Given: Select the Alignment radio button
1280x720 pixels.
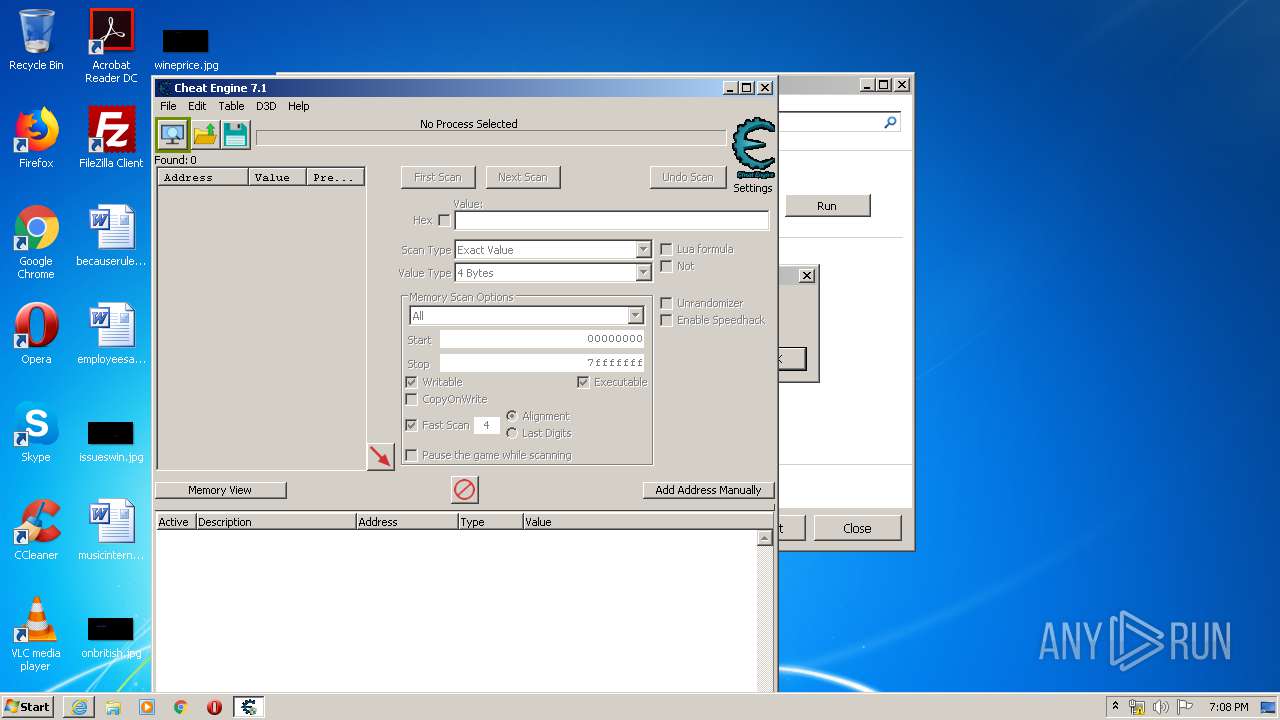Looking at the screenshot, I should 512,416.
